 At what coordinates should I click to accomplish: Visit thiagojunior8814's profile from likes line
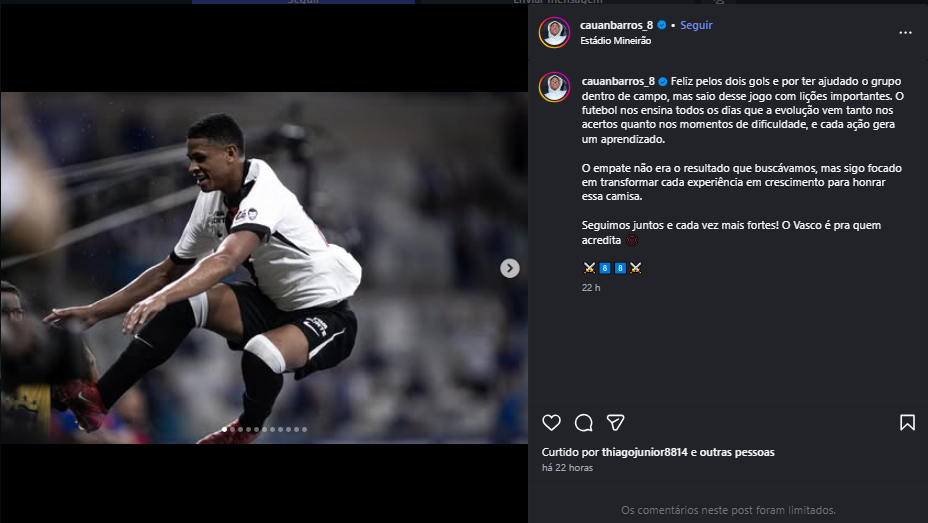(646, 452)
